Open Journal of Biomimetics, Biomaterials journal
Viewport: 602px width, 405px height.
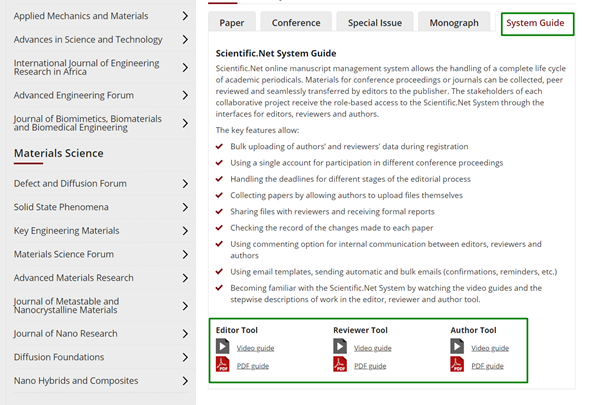(88, 123)
